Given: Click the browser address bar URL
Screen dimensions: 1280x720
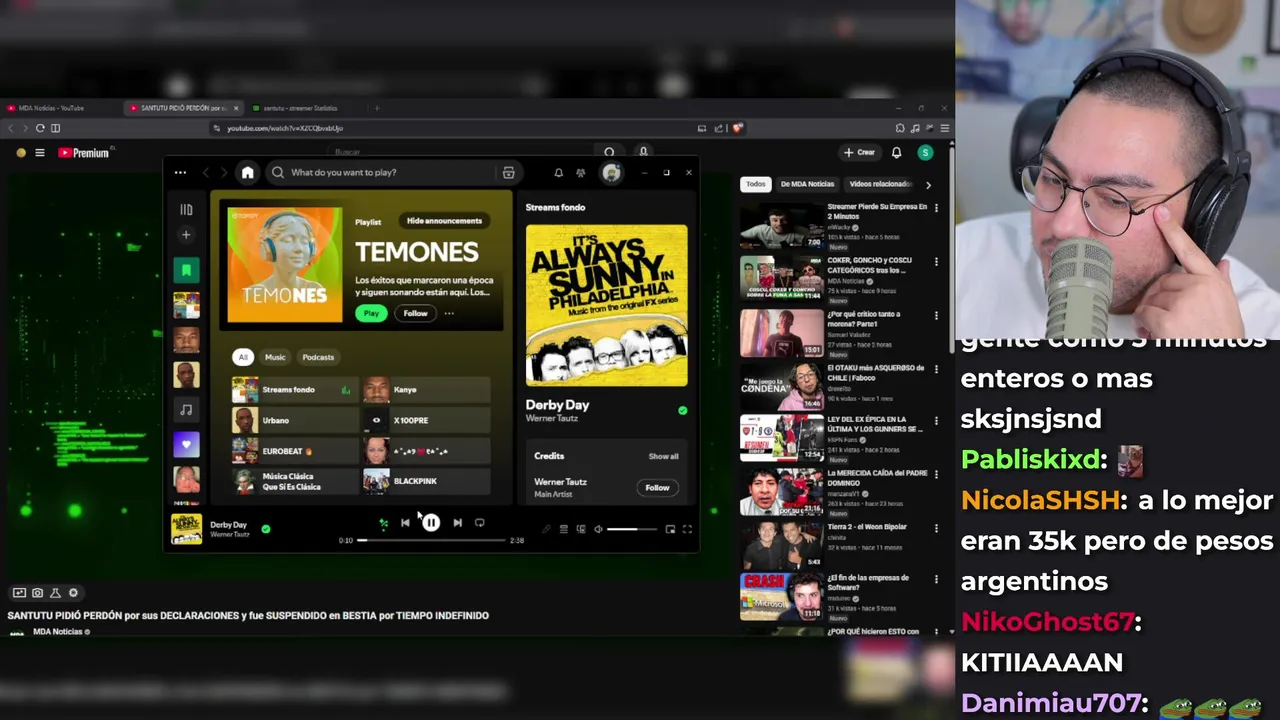Looking at the screenshot, I should 285,128.
